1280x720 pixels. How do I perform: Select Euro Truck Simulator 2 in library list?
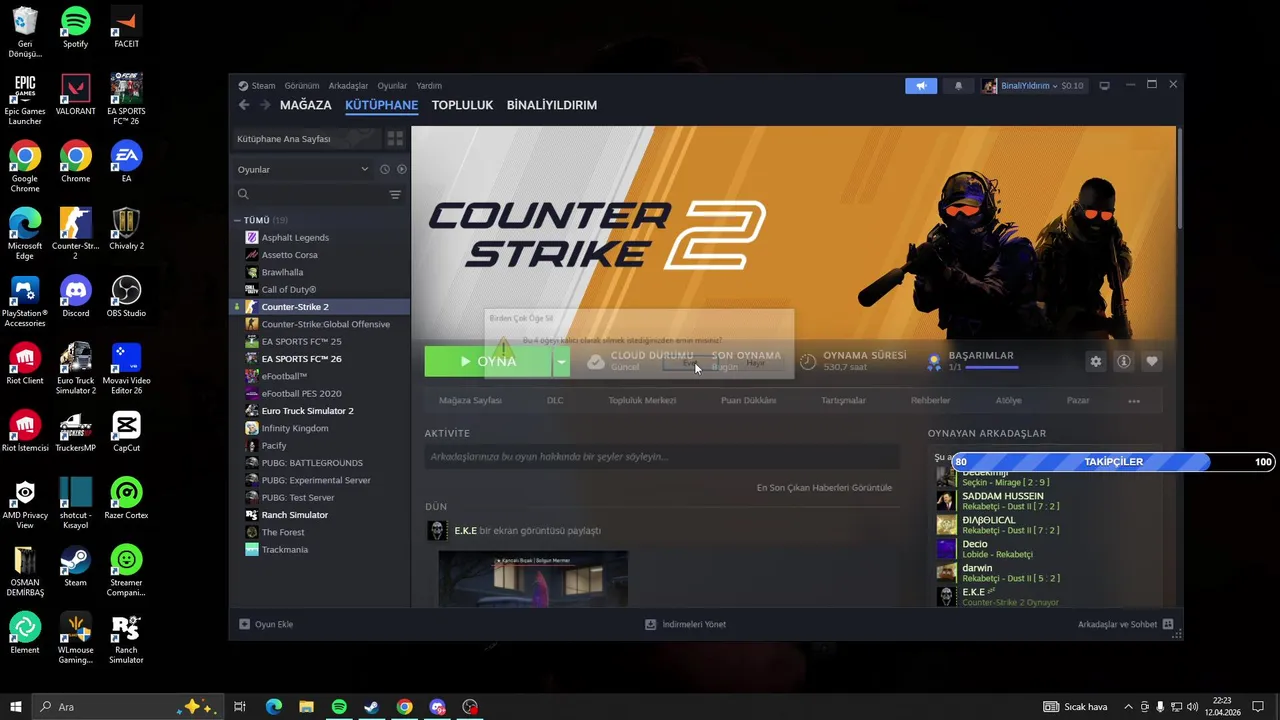320,411
